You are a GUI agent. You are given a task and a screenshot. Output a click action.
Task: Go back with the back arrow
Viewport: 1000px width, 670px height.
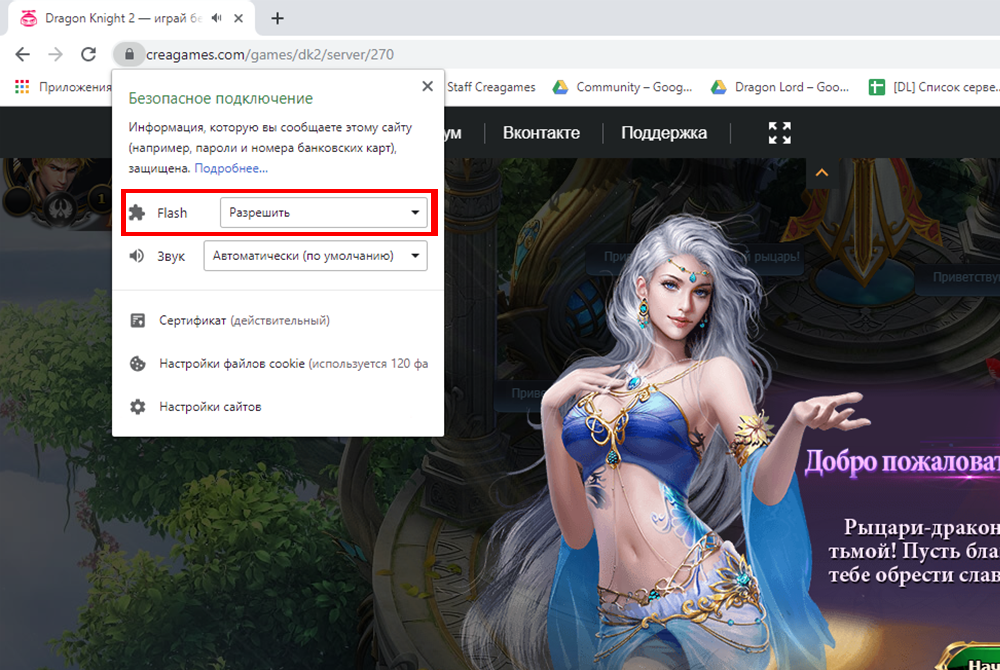pos(22,54)
